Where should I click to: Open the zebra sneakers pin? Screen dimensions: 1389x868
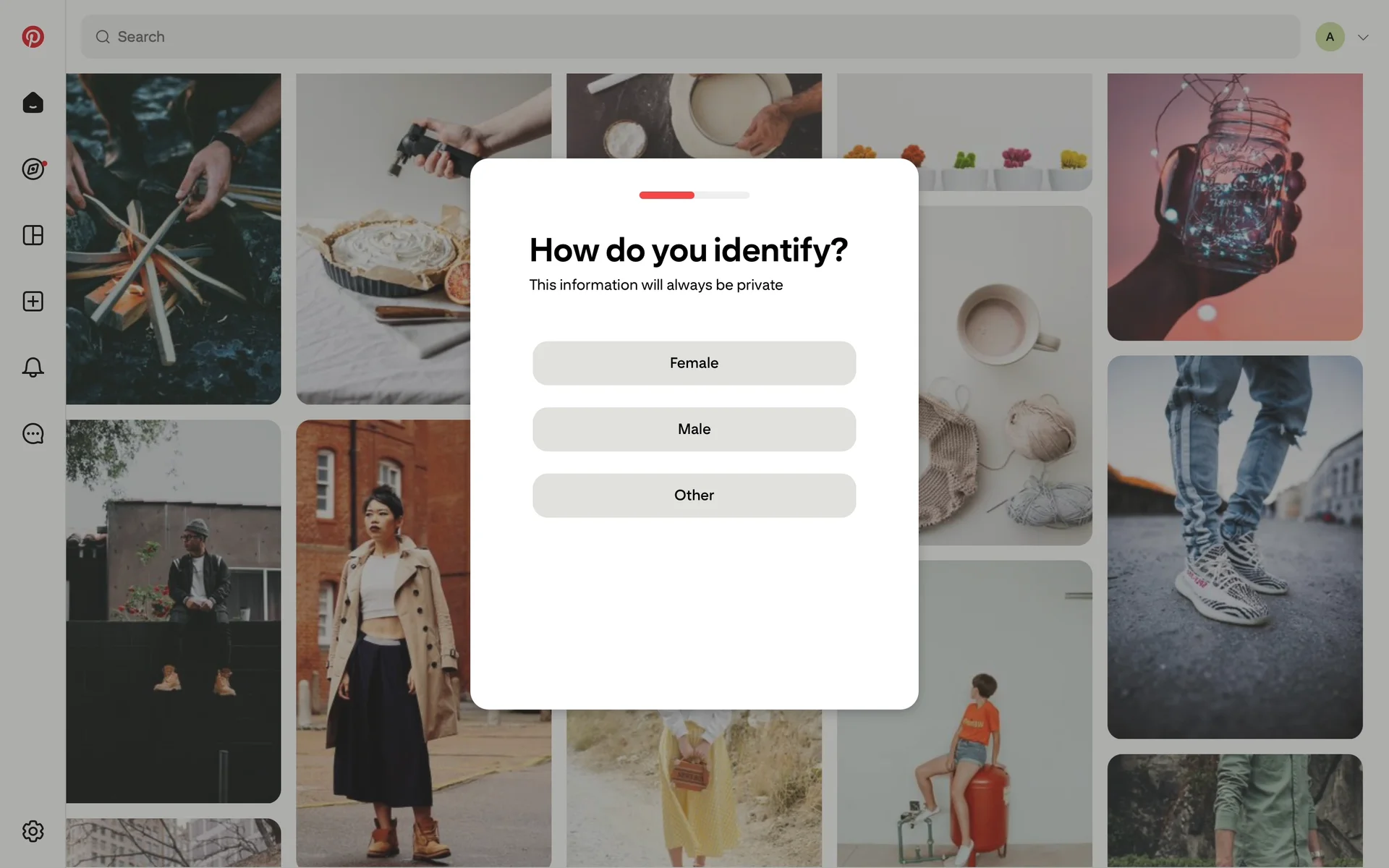pyautogui.click(x=1235, y=547)
